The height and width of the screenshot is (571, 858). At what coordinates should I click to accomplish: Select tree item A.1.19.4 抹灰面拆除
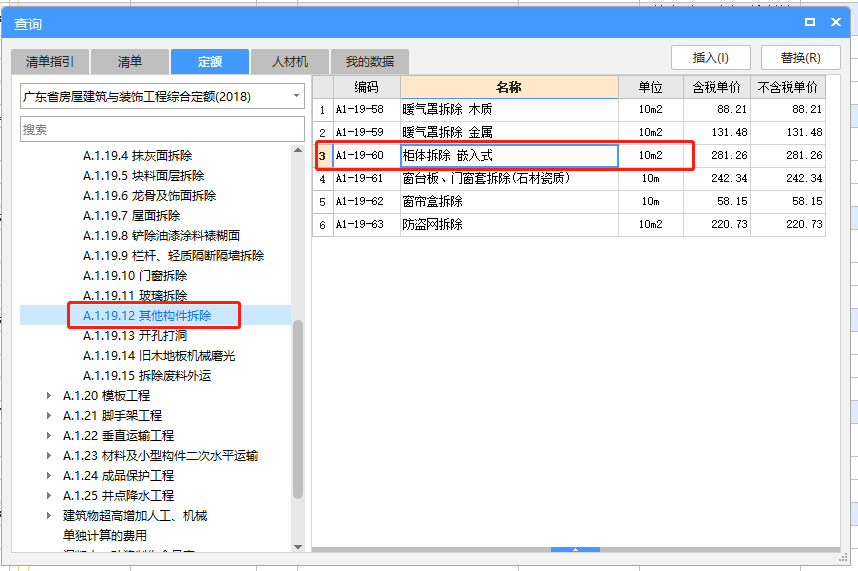tap(137, 155)
